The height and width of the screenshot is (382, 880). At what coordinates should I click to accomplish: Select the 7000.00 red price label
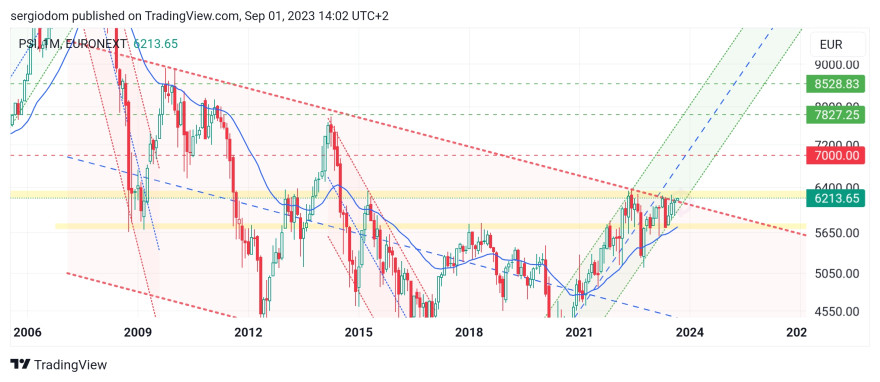(x=836, y=155)
